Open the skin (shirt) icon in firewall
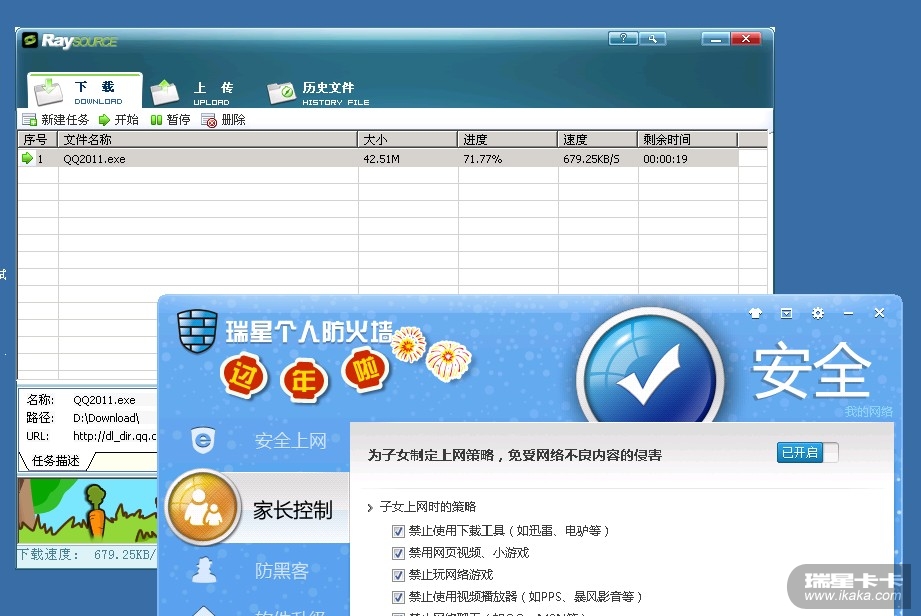Screen dimensions: 921x616 (755, 314)
